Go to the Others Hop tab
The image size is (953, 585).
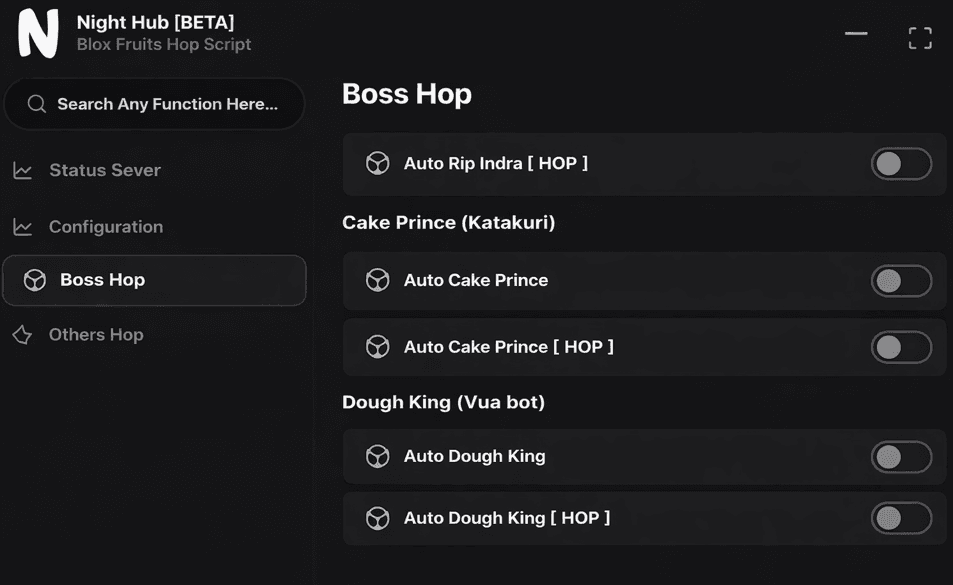click(x=96, y=335)
